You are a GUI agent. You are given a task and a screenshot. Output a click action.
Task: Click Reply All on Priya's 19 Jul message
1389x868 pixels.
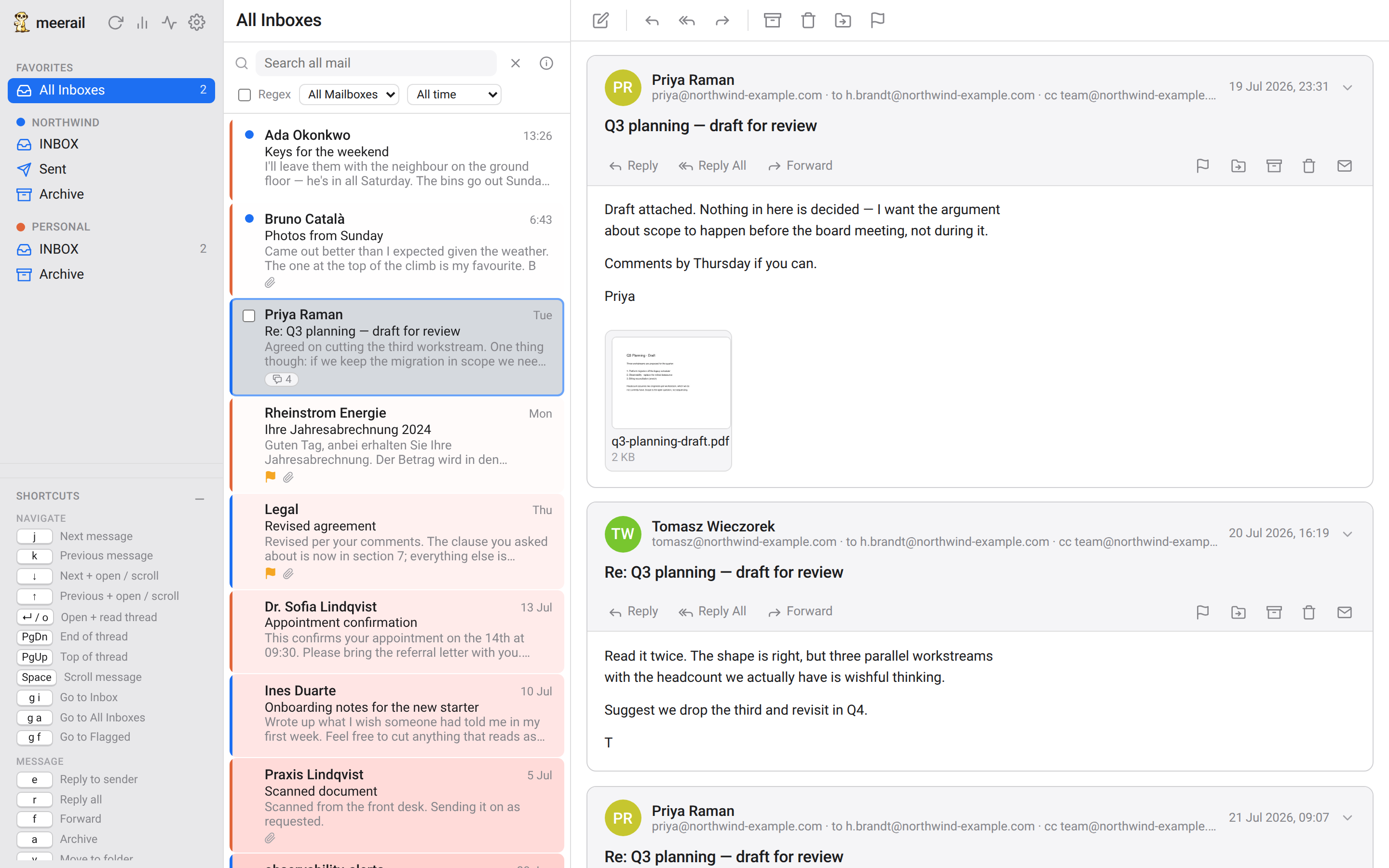pos(712,166)
